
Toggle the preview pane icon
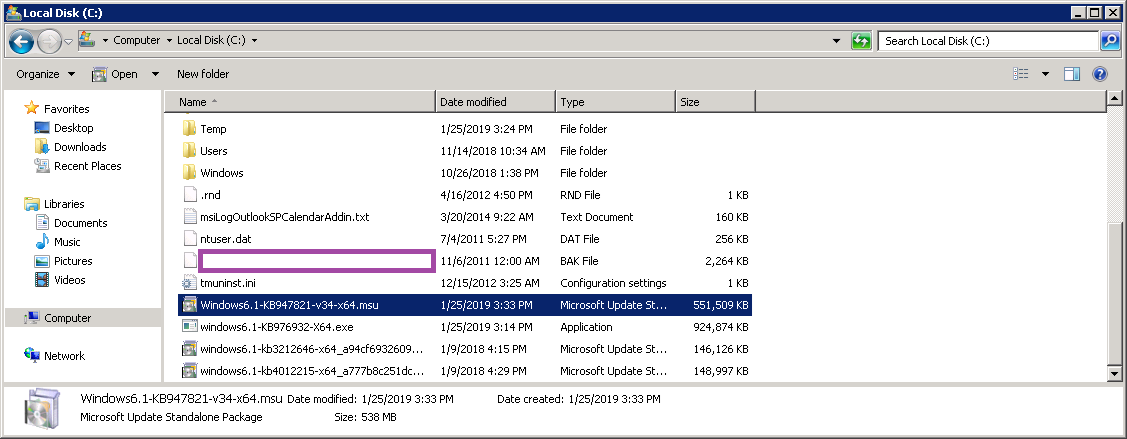click(1072, 74)
